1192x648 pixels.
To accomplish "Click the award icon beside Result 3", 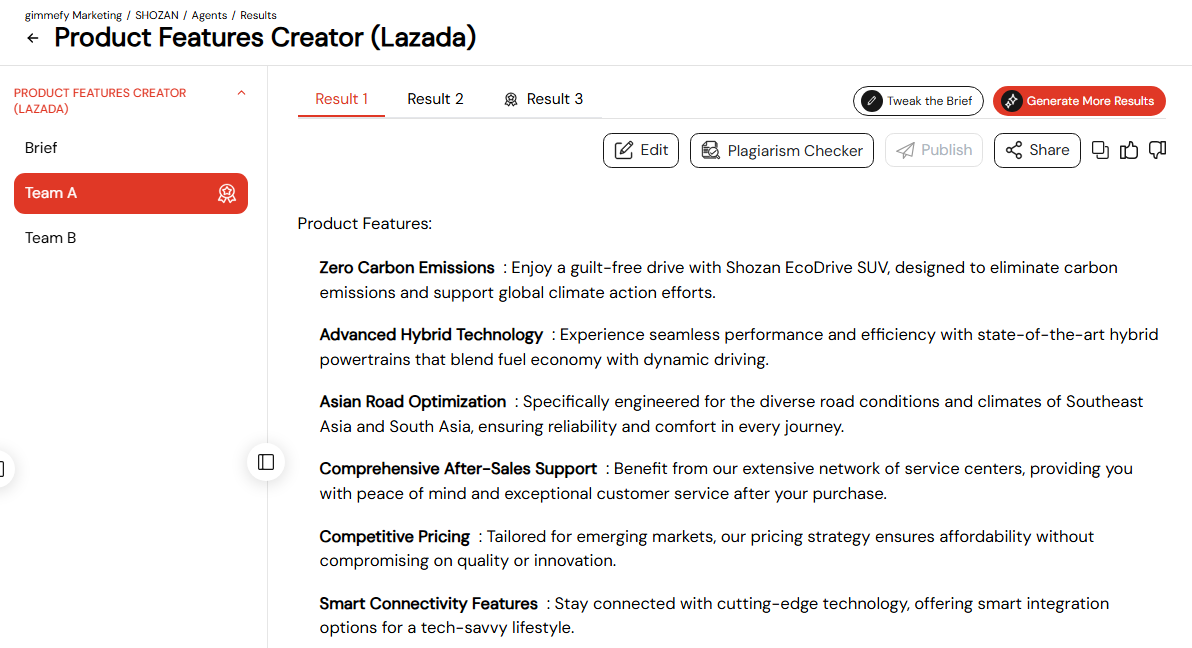I will [511, 100].
